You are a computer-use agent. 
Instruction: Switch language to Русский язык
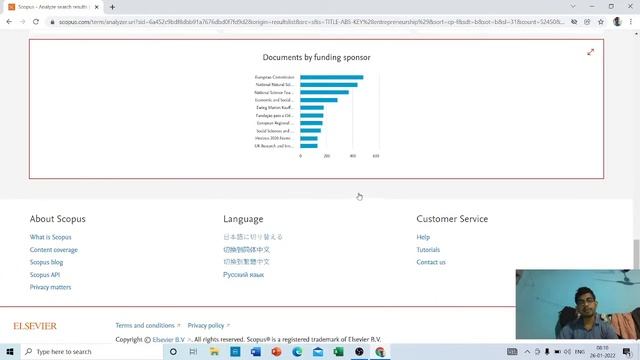tap(244, 275)
